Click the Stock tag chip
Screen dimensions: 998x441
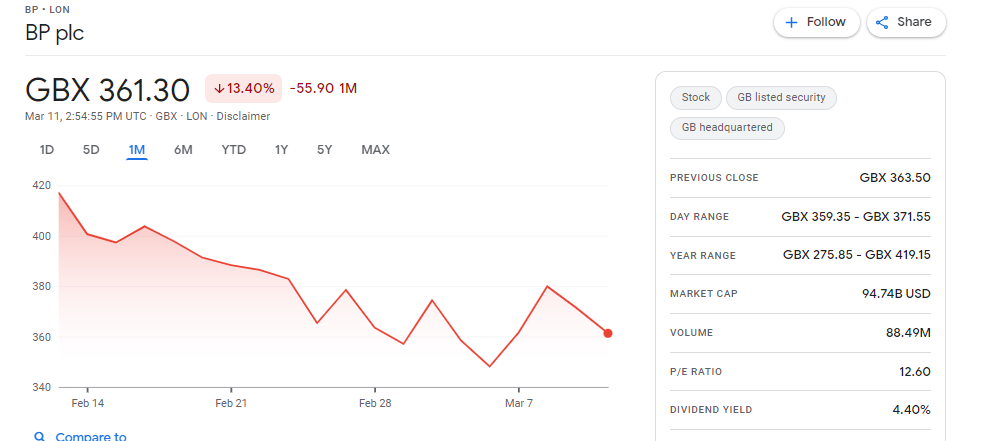696,97
